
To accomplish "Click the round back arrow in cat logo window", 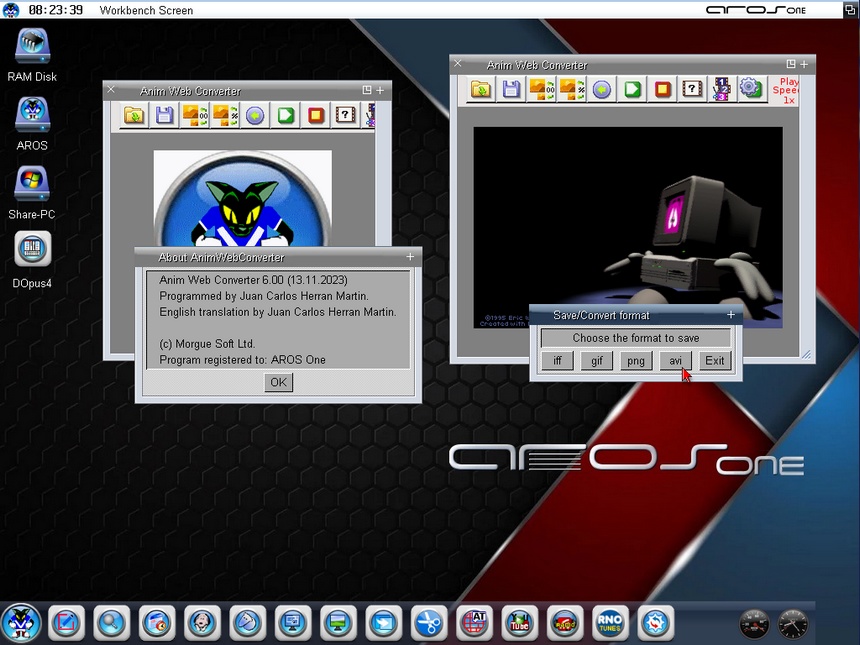I will click(x=255, y=115).
